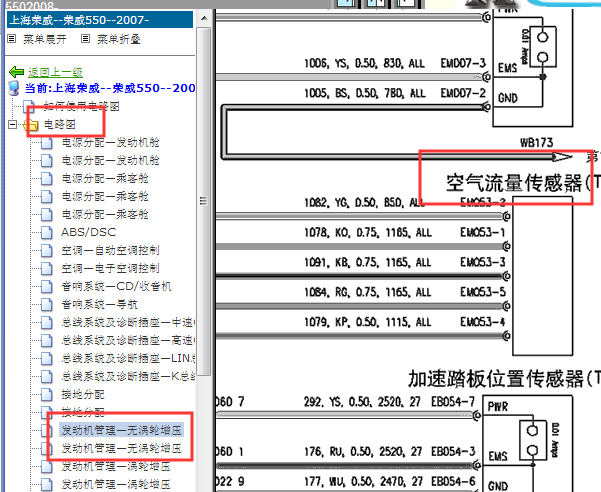Click pin label EB054-7

point(453,402)
